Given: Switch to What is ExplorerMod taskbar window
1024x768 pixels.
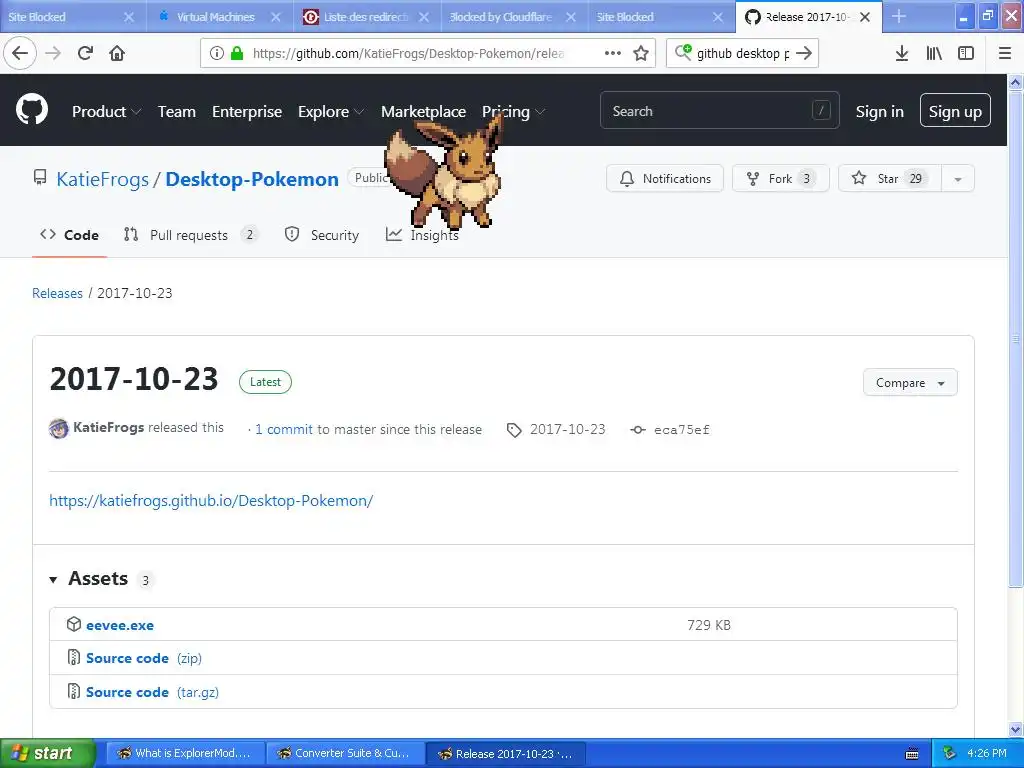Looking at the screenshot, I should coord(185,754).
